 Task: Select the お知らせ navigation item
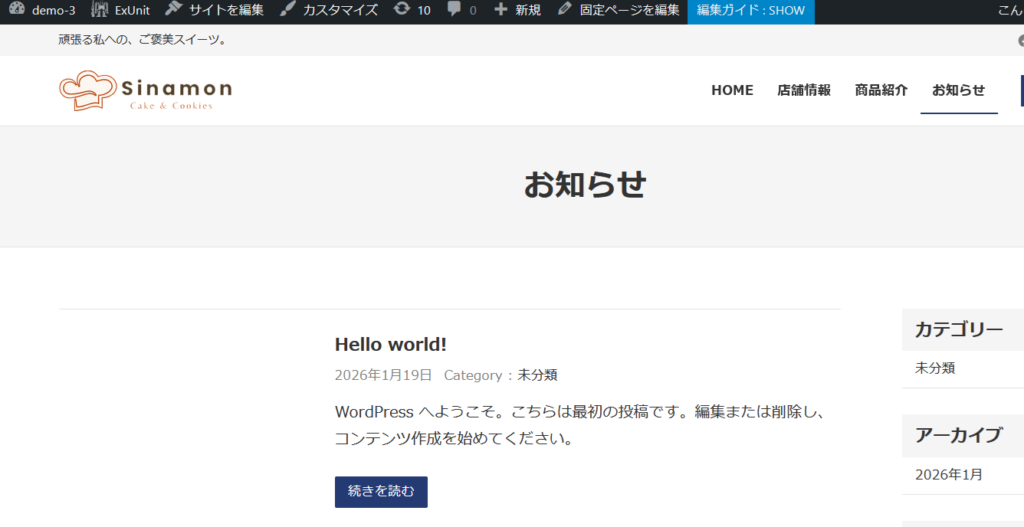tap(958, 90)
